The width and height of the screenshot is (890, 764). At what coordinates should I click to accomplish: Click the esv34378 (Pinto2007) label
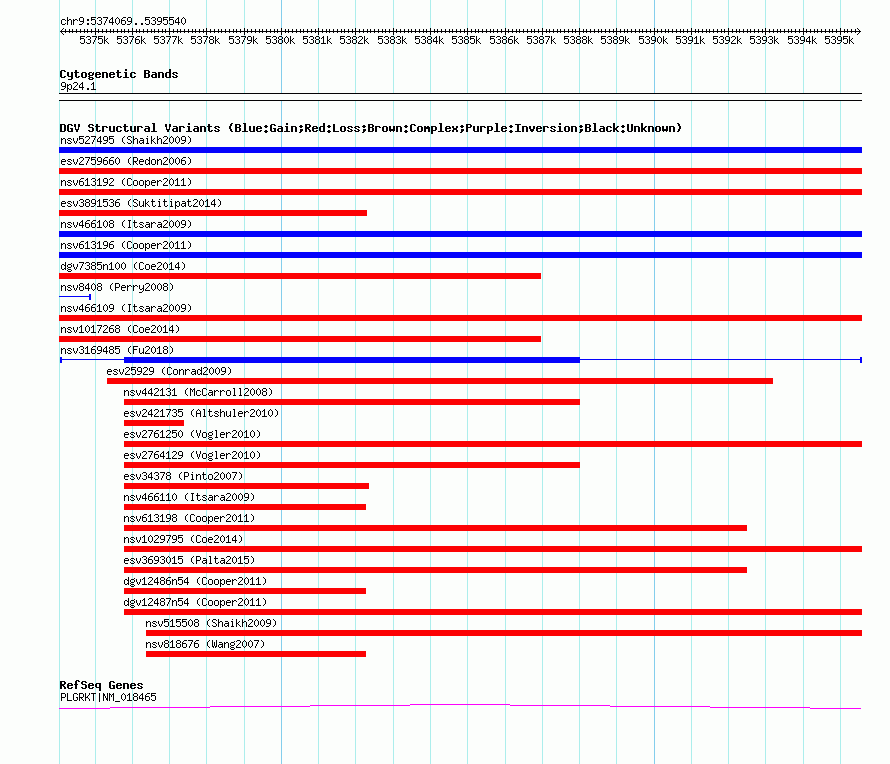(183, 476)
